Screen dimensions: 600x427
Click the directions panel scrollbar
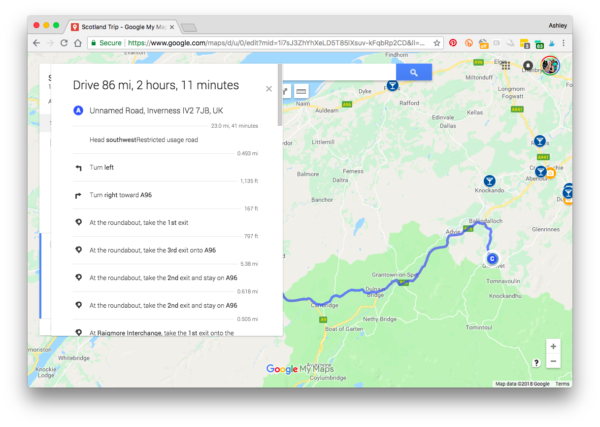tap(280, 95)
